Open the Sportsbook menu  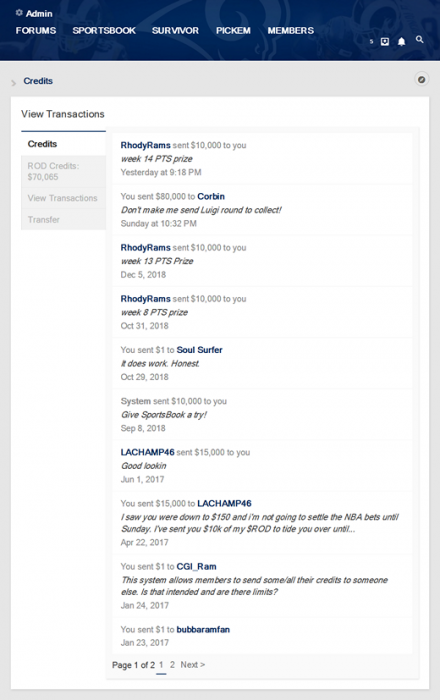(104, 30)
